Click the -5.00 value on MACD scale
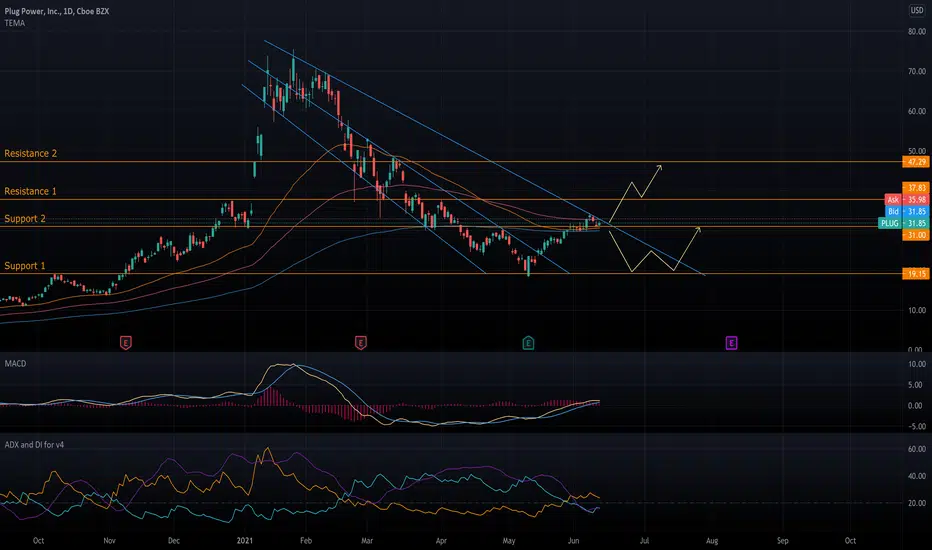Viewport: 932px width, 550px height. tap(917, 426)
